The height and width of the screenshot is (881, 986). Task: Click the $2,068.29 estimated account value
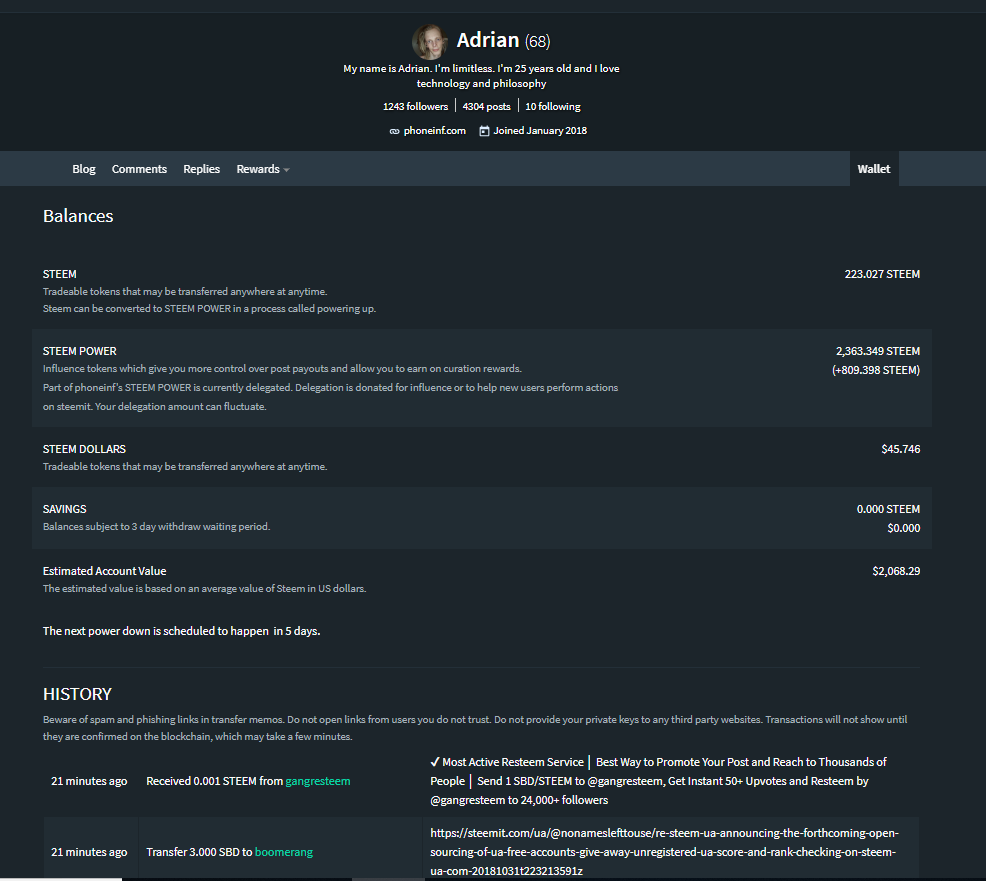click(895, 571)
